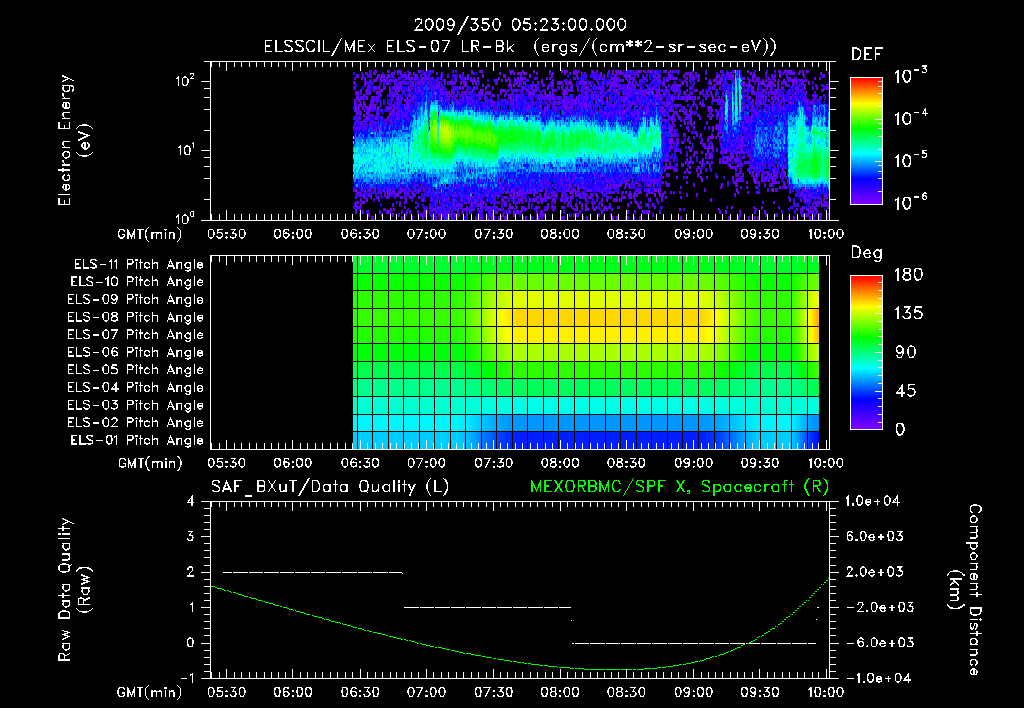The width and height of the screenshot is (1024, 708).
Task: Click the 'Deg' color bar title
Action: (866, 253)
